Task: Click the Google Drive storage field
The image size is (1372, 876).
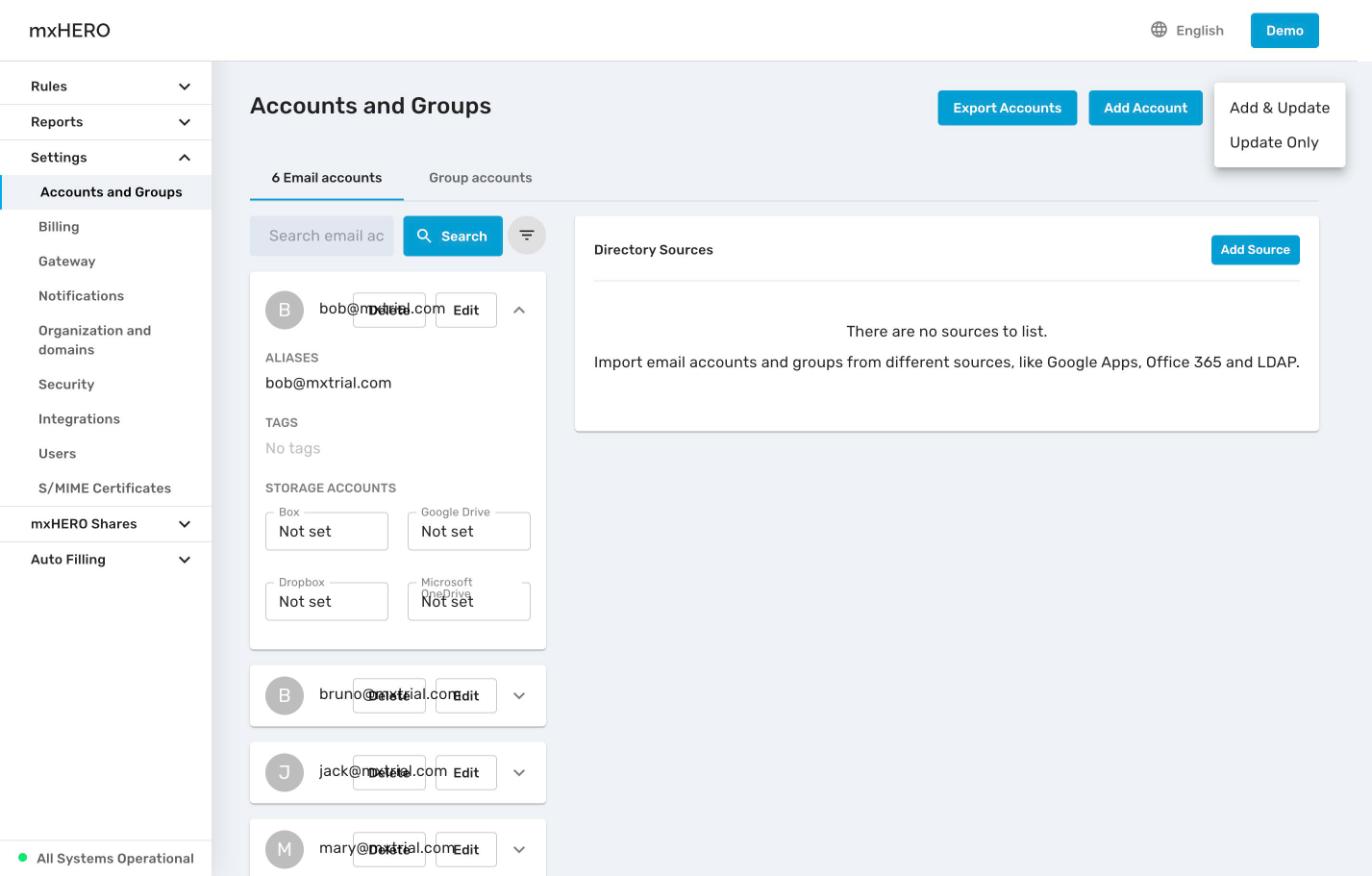Action: (x=469, y=531)
